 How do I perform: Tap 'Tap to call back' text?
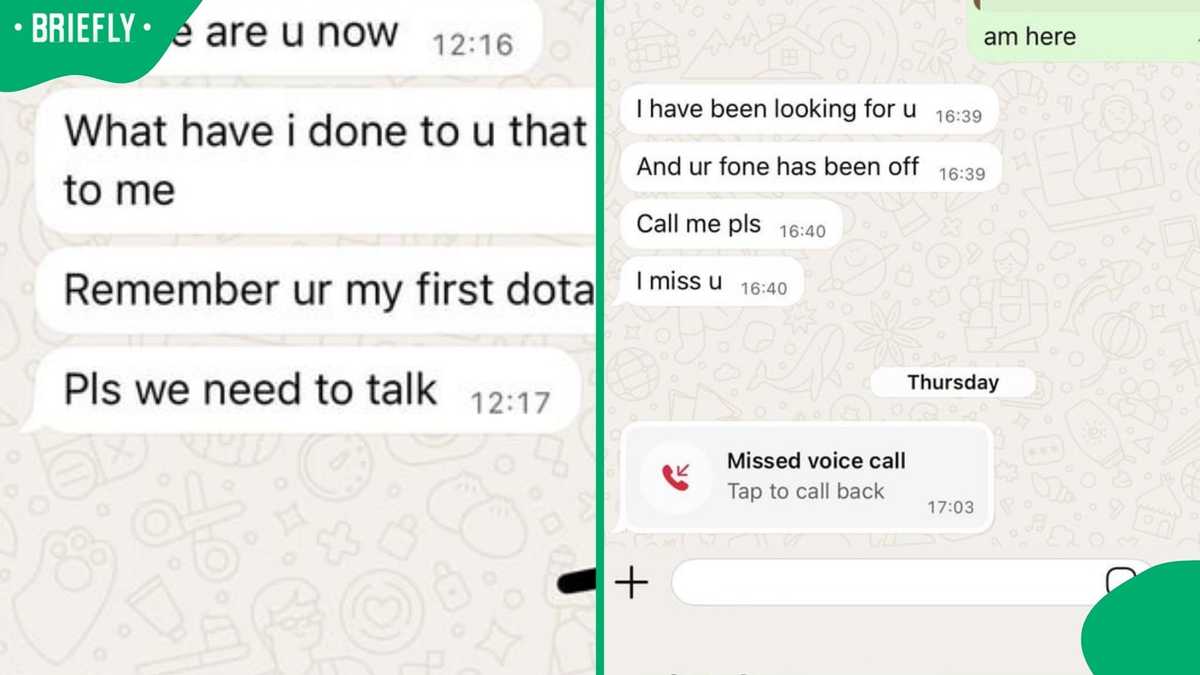click(805, 491)
